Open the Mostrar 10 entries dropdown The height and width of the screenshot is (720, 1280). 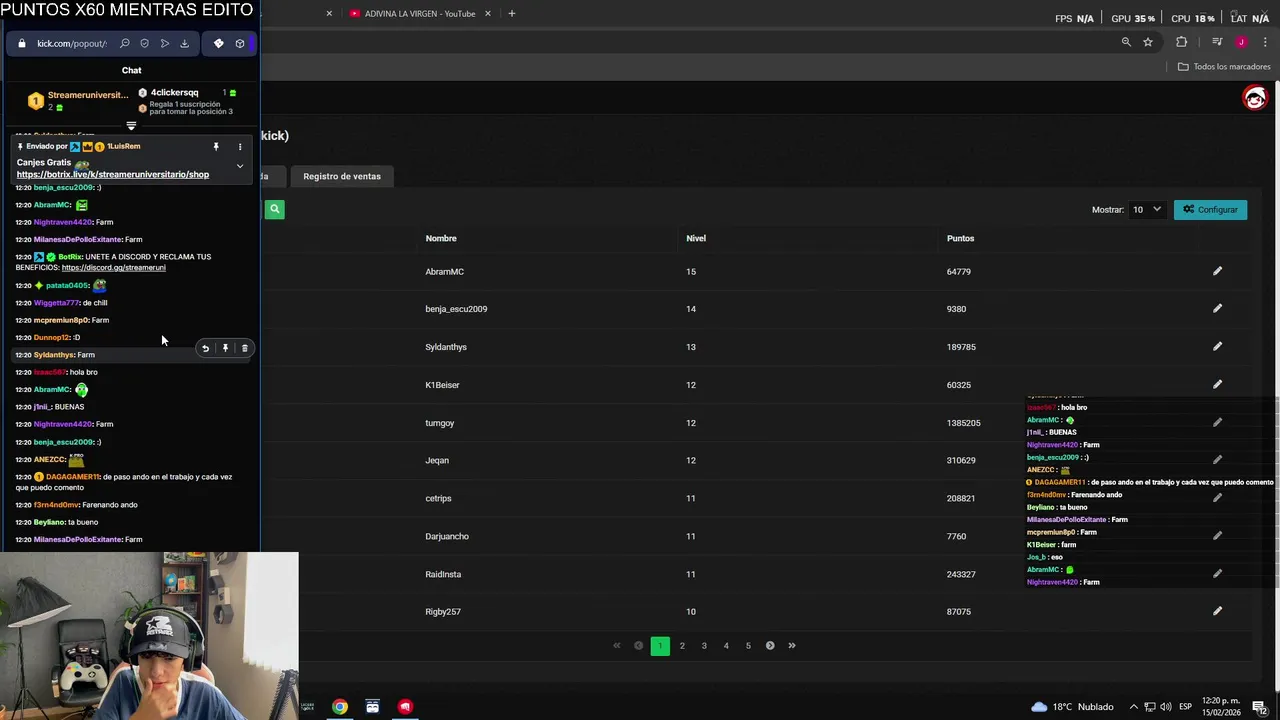1147,209
